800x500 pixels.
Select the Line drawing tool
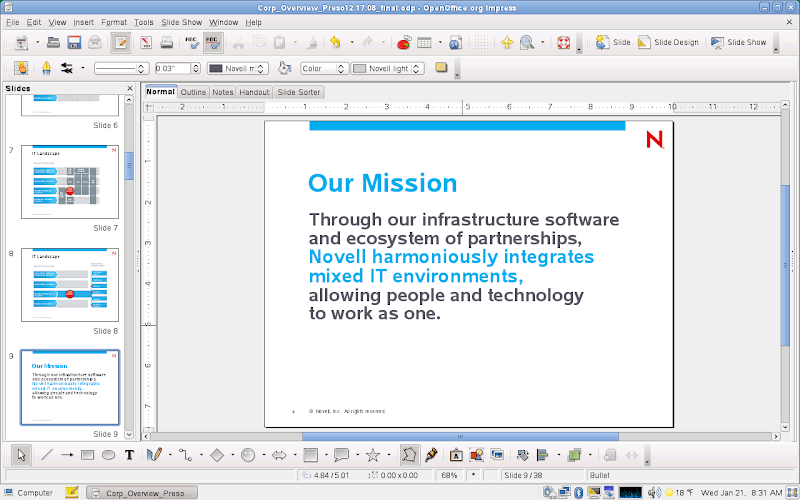click(46, 455)
